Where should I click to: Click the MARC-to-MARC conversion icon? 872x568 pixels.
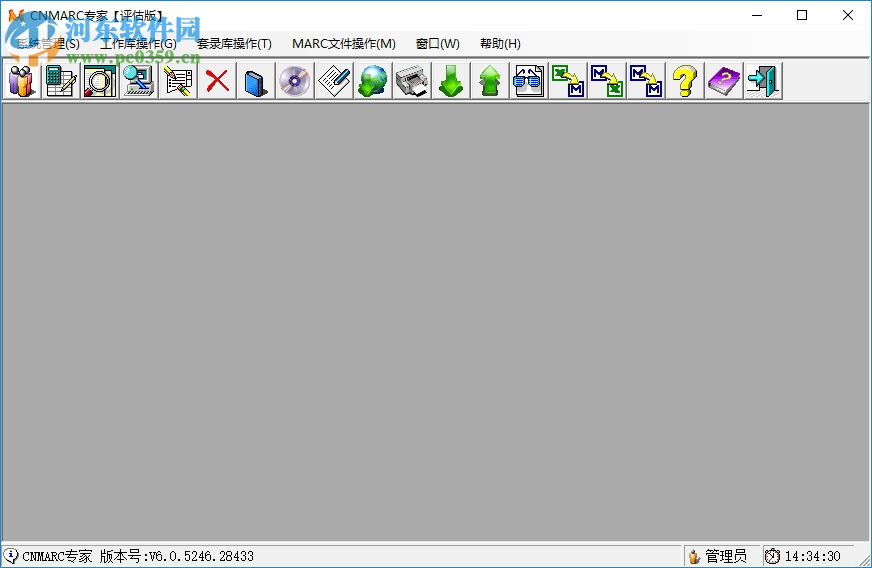(646, 81)
